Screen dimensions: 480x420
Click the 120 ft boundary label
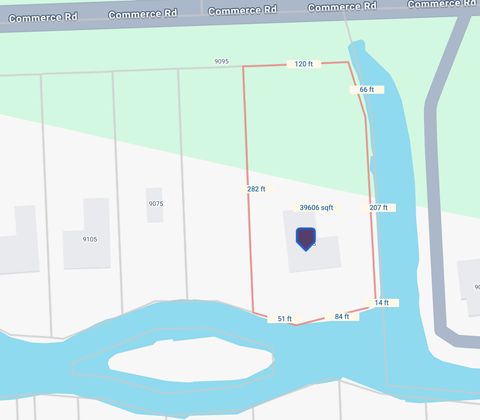(x=304, y=64)
